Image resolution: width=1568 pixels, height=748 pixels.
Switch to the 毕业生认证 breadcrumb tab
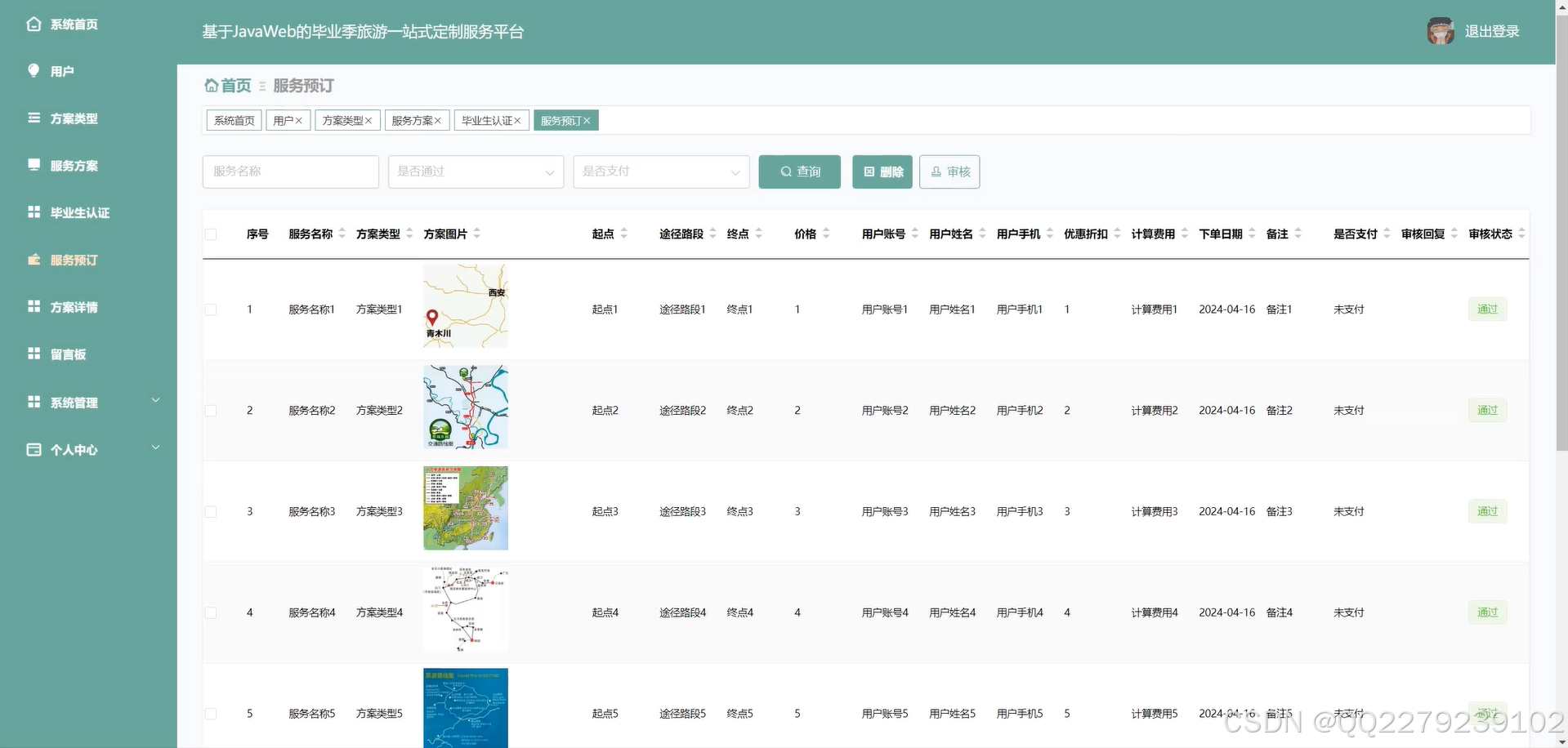point(486,120)
